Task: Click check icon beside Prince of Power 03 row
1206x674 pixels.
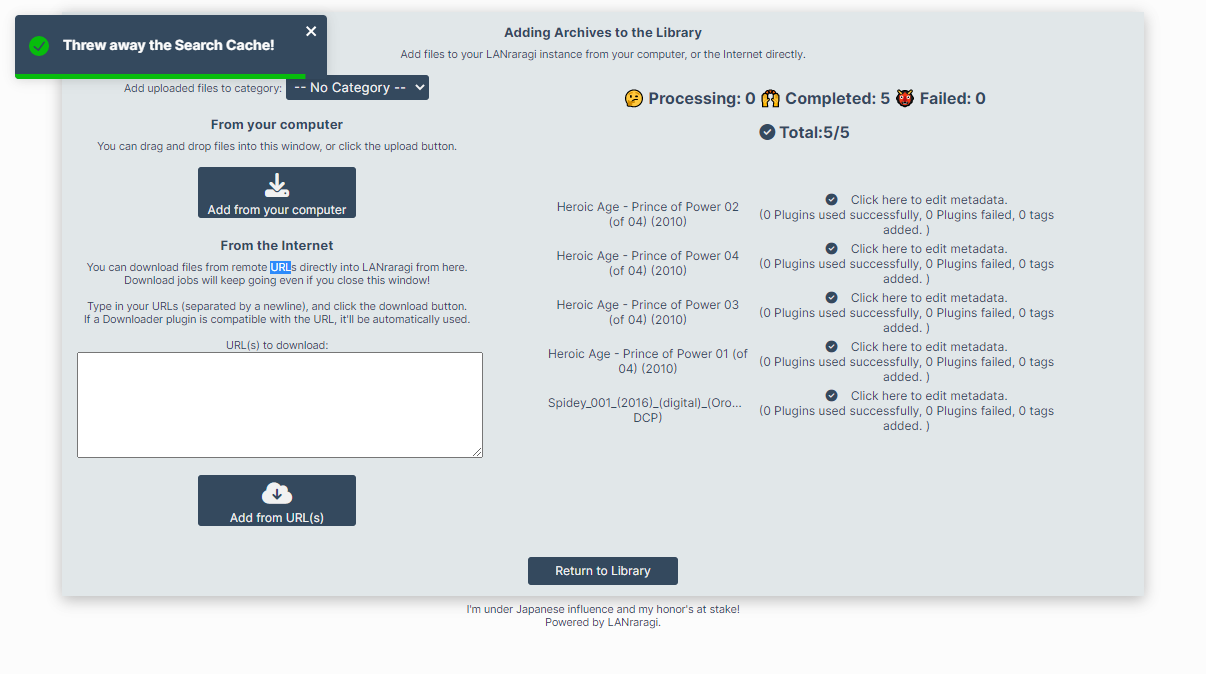Action: pos(832,298)
